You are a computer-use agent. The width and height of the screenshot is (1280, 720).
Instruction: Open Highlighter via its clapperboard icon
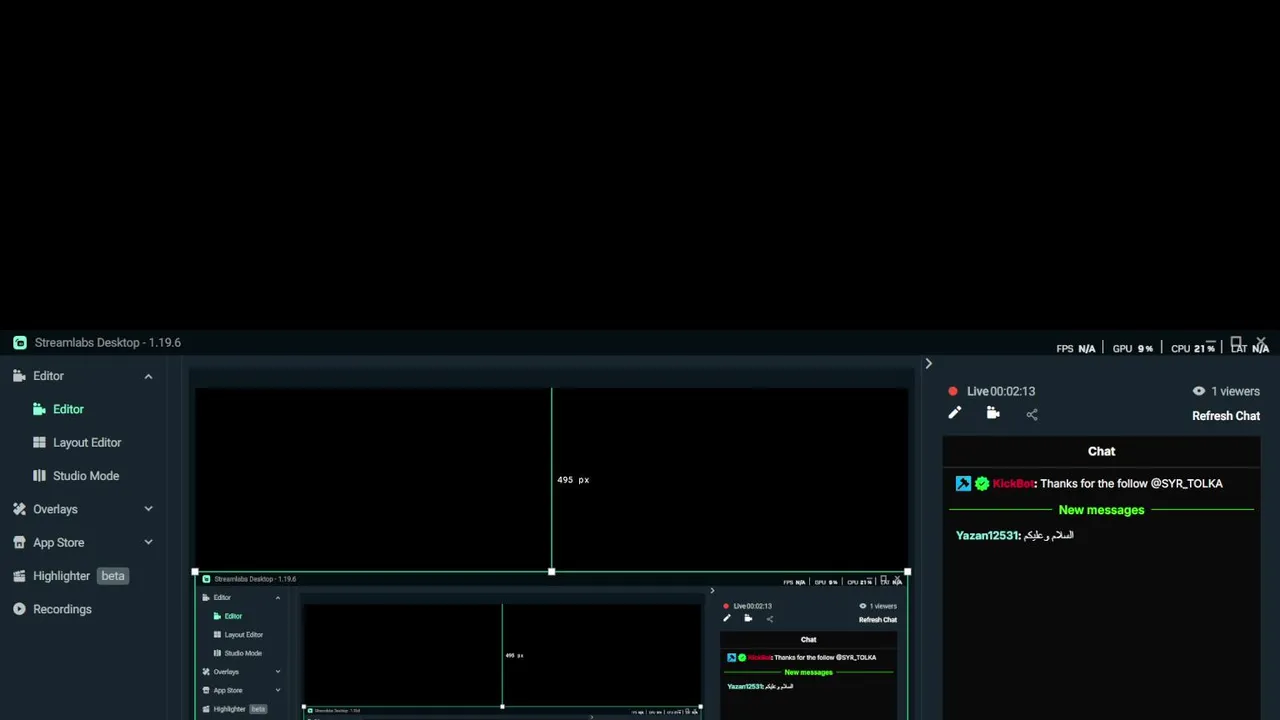pyautogui.click(x=19, y=576)
